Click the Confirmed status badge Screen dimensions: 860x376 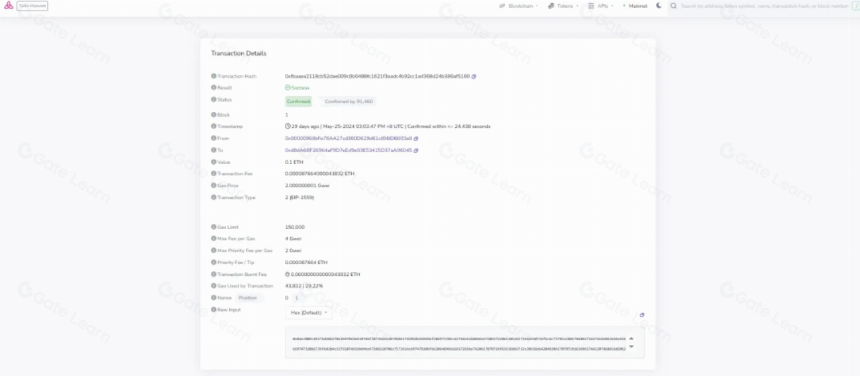pyautogui.click(x=298, y=101)
